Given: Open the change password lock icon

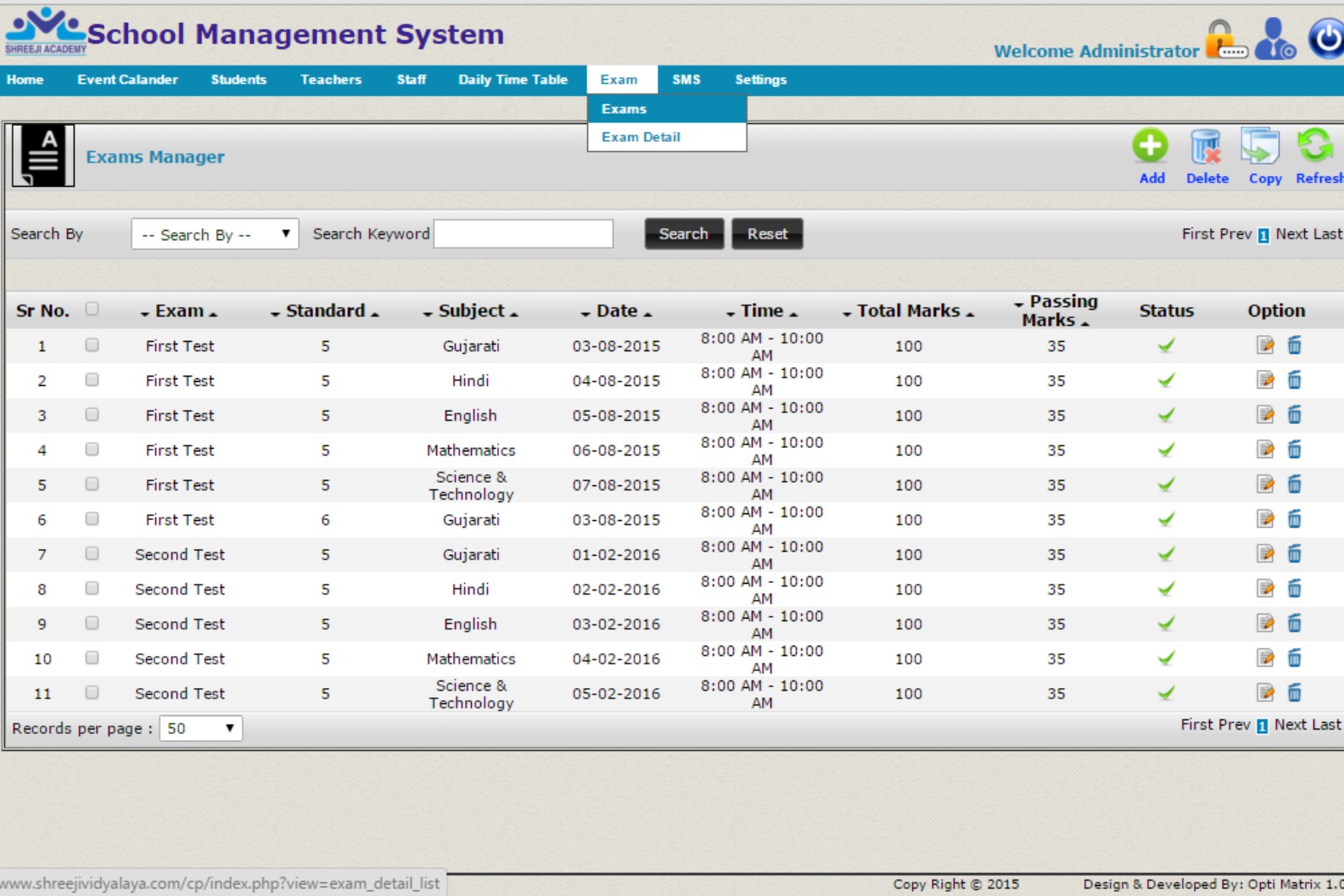Looking at the screenshot, I should tap(1226, 39).
